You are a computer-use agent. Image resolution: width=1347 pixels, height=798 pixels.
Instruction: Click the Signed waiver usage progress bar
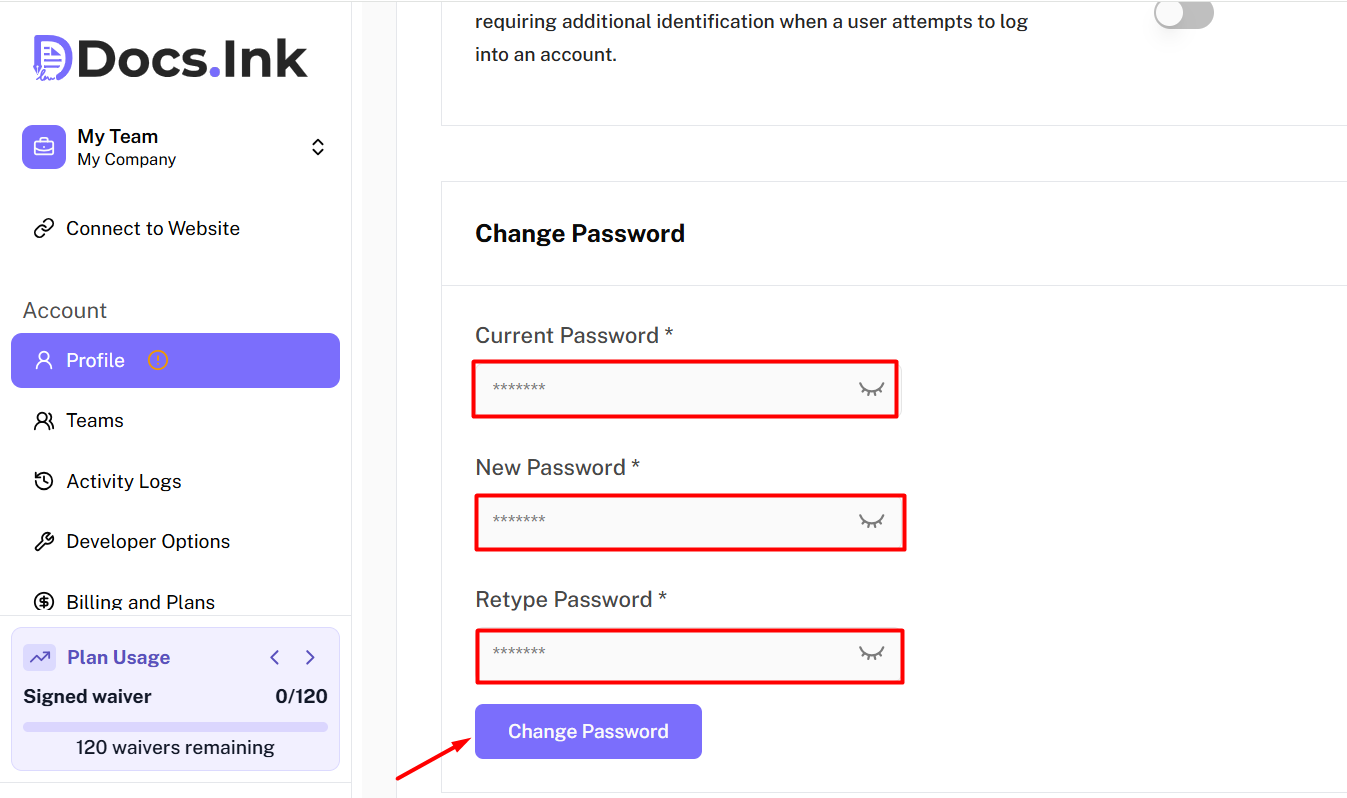pyautogui.click(x=175, y=727)
